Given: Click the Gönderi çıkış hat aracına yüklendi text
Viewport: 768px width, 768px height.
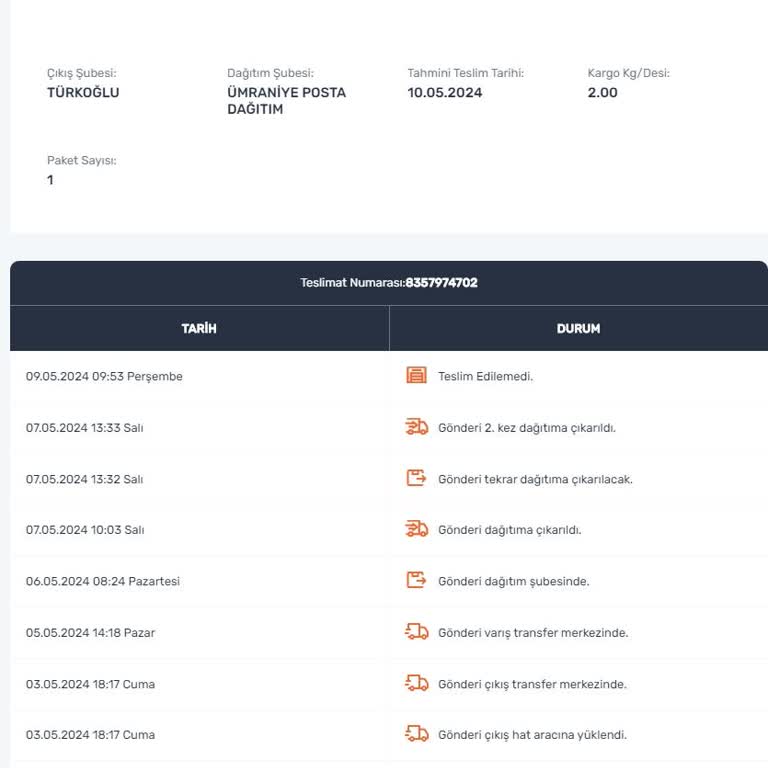Looking at the screenshot, I should click(532, 735).
